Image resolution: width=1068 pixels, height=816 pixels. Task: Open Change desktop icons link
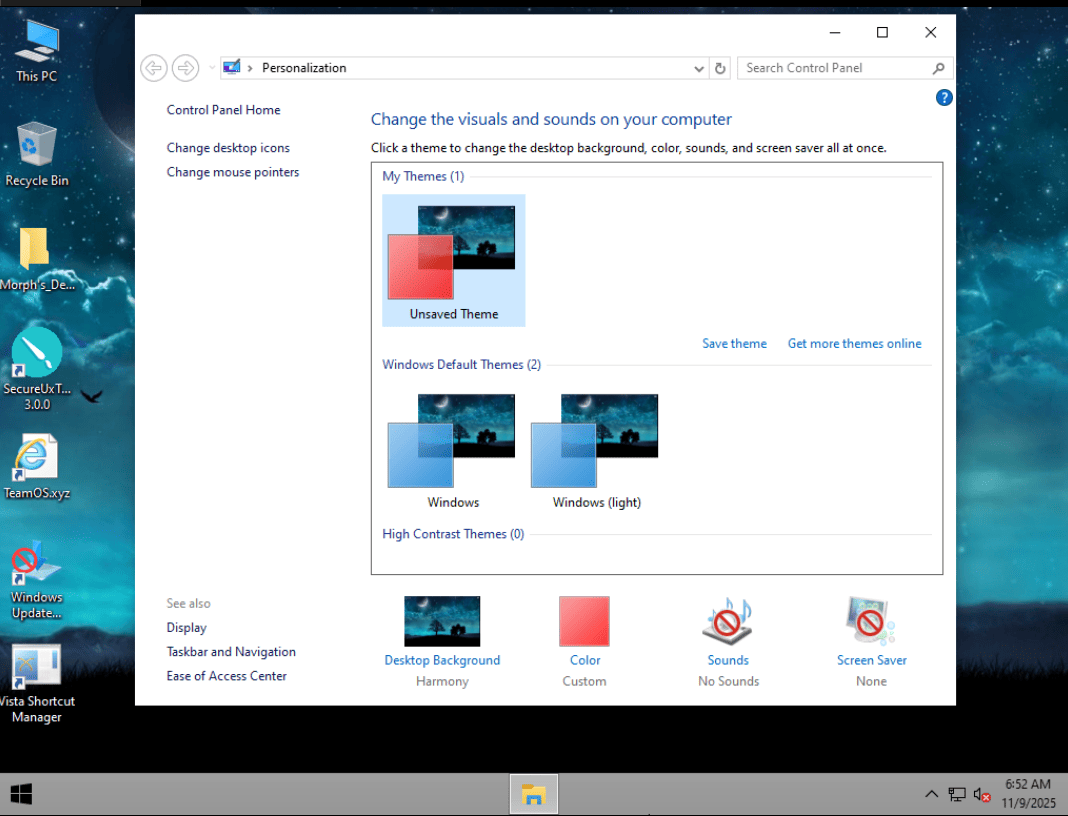click(x=228, y=148)
